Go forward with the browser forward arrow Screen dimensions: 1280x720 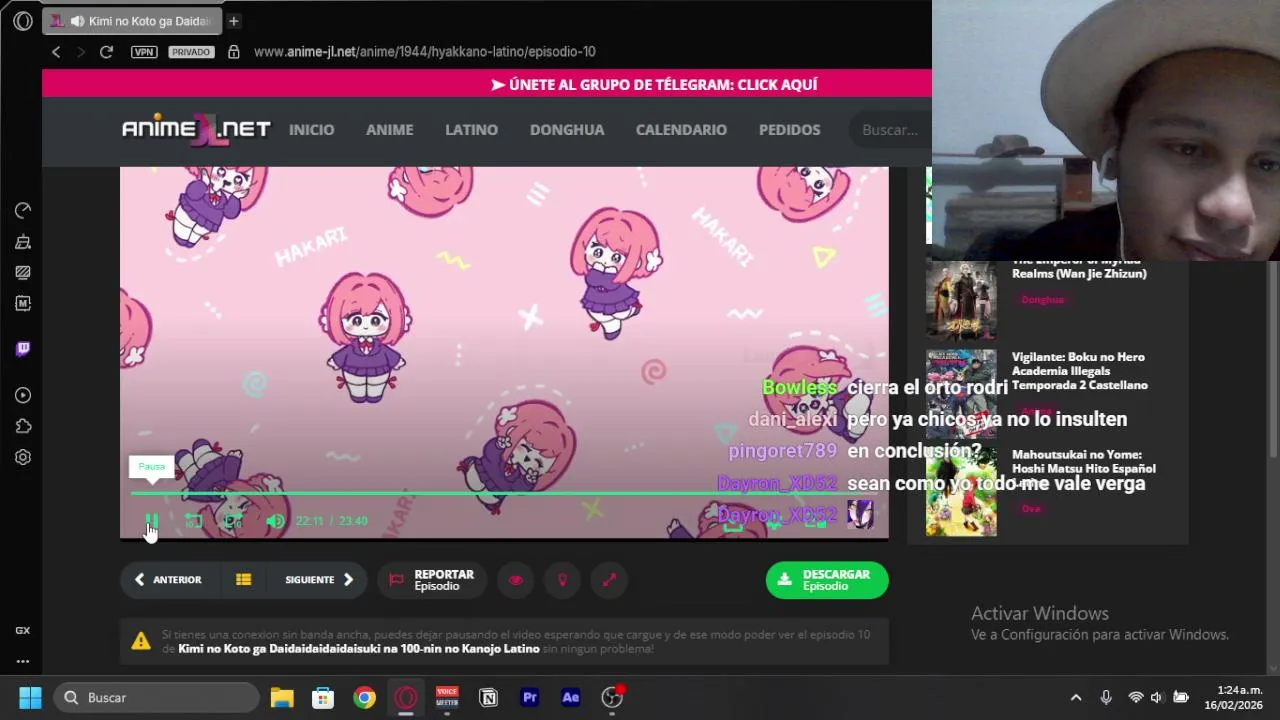coord(81,52)
